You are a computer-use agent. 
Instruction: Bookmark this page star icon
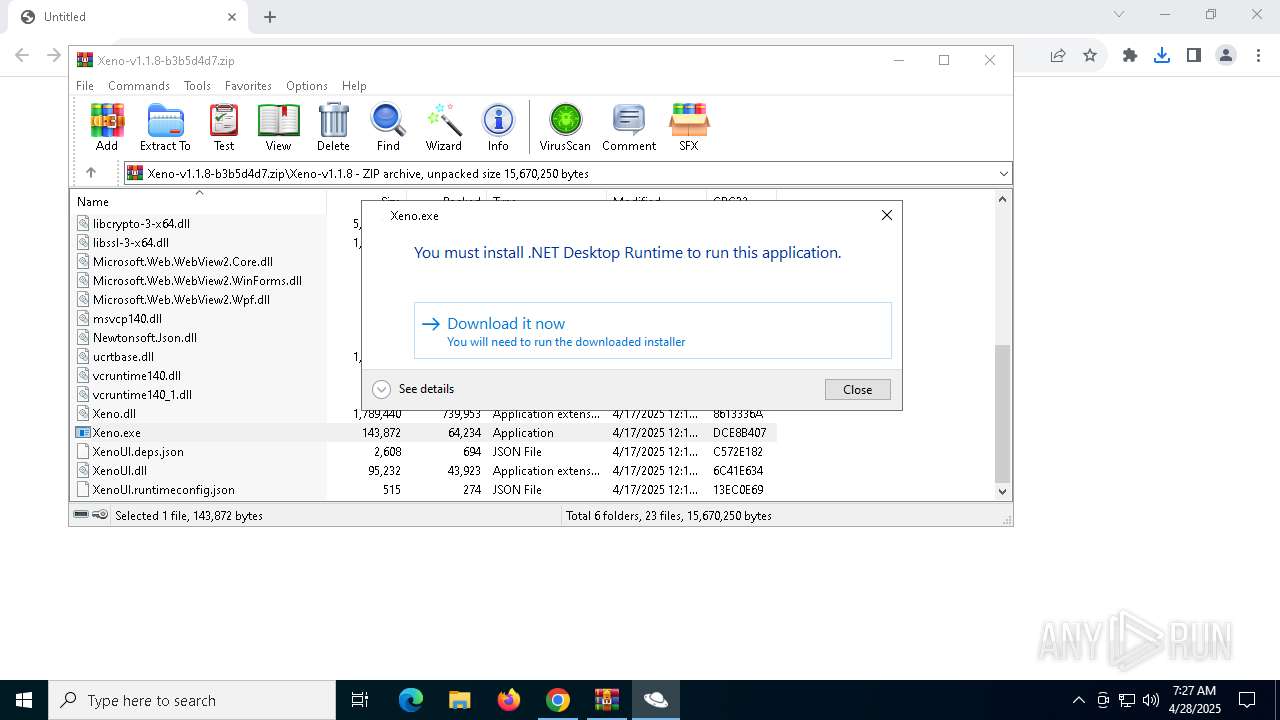coord(1090,56)
